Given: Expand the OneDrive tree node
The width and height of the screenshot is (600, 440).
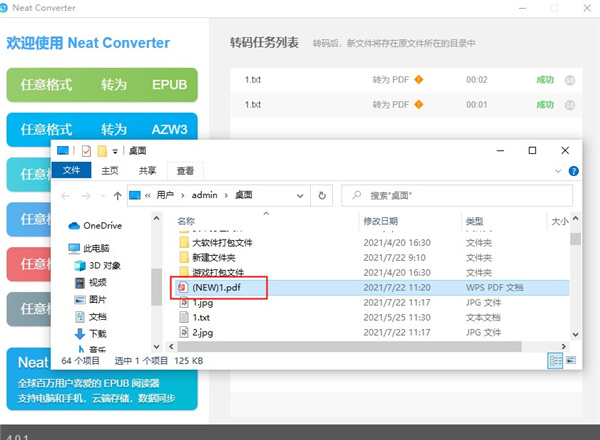Looking at the screenshot, I should 60,226.
